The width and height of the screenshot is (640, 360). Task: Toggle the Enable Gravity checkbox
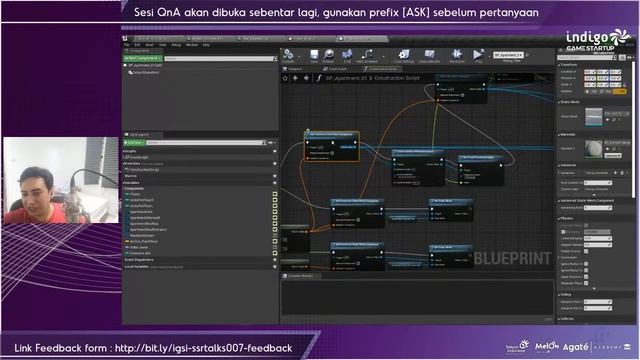coord(586,251)
